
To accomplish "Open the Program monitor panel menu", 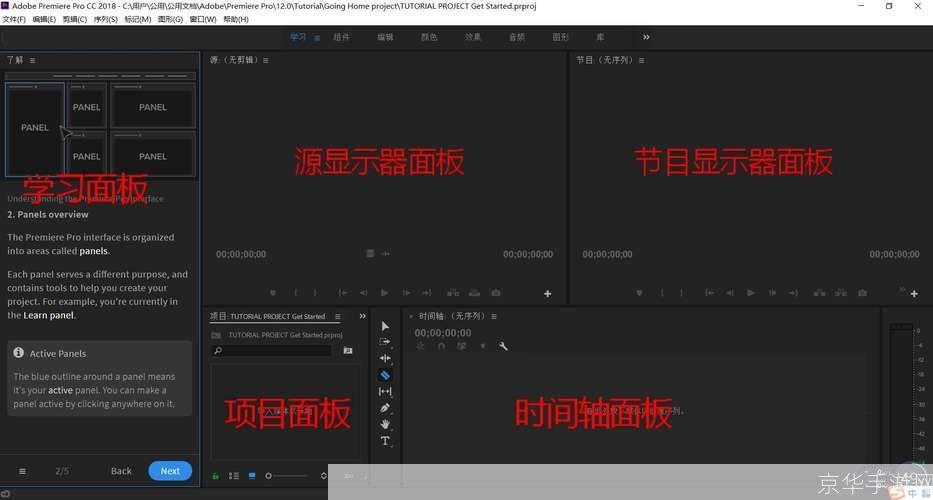I will pyautogui.click(x=641, y=60).
